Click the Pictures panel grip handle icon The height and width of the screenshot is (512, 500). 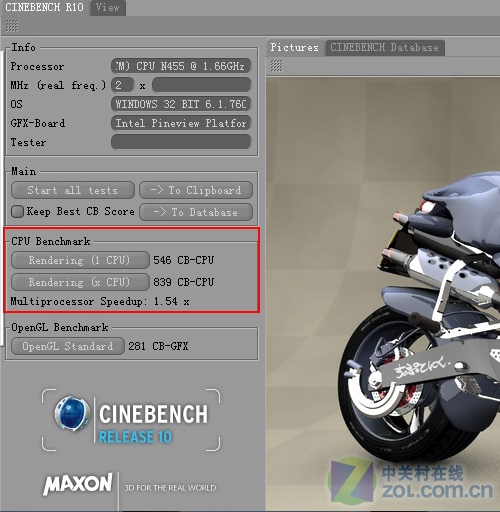tap(277, 66)
